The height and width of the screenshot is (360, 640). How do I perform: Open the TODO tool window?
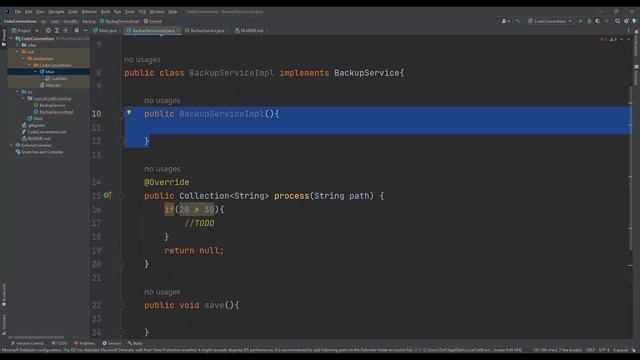coord(59,344)
